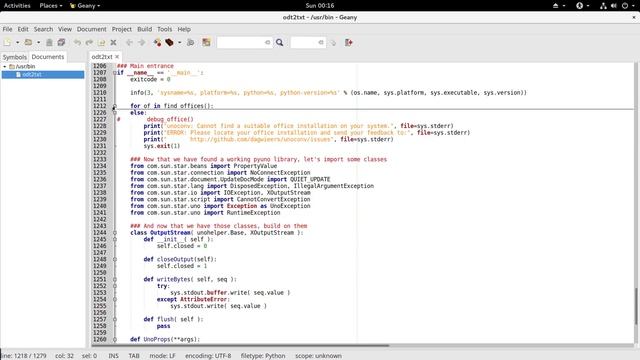Click the volume speaker tray icon

pos(613,5)
